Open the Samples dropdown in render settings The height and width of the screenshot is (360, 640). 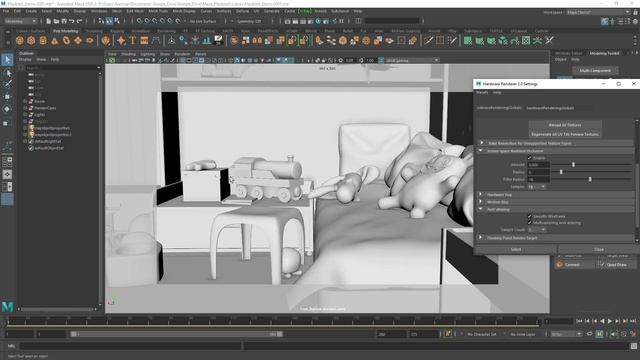[537, 187]
